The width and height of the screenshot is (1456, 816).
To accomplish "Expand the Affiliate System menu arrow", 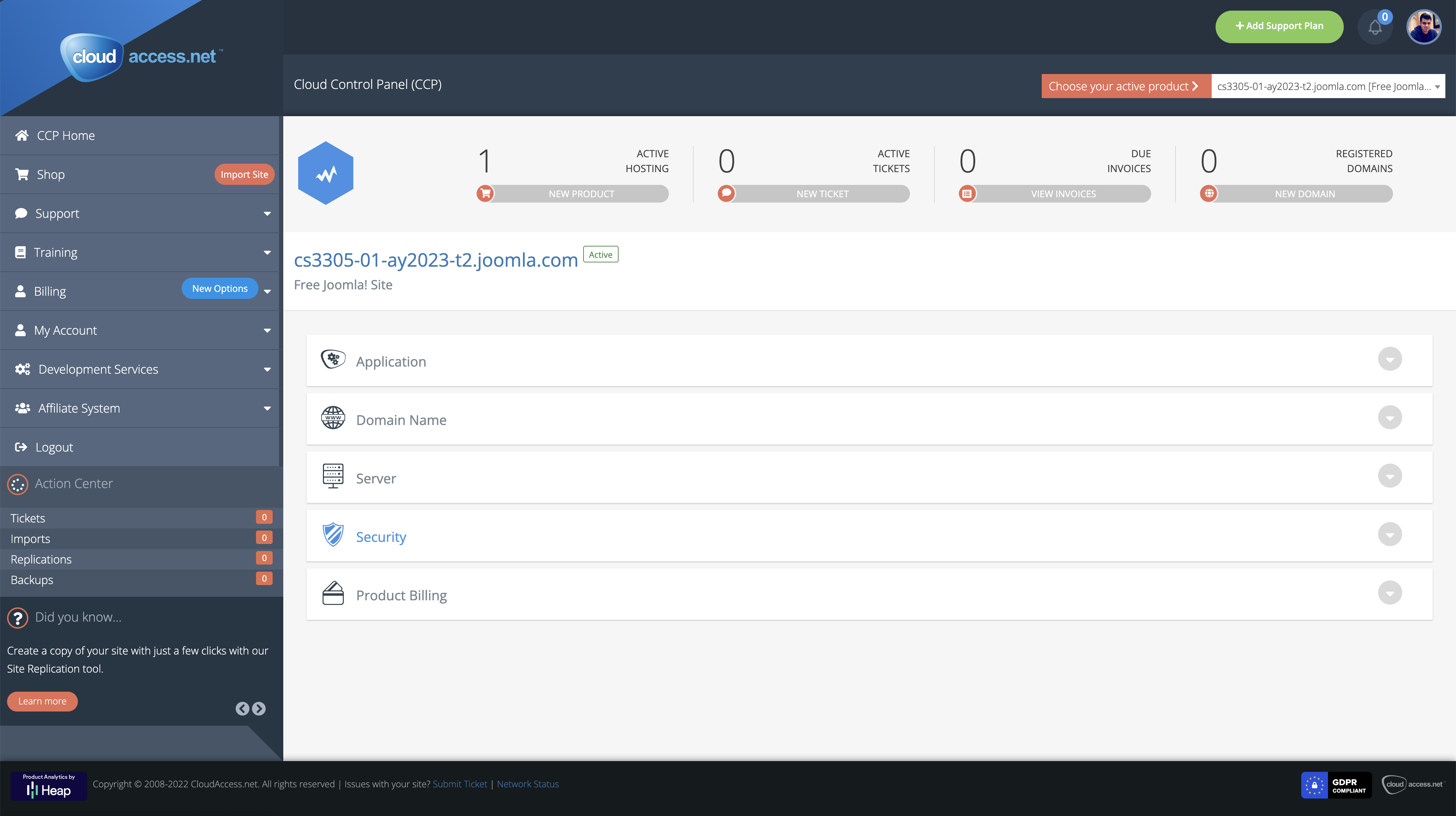I will pyautogui.click(x=267, y=409).
